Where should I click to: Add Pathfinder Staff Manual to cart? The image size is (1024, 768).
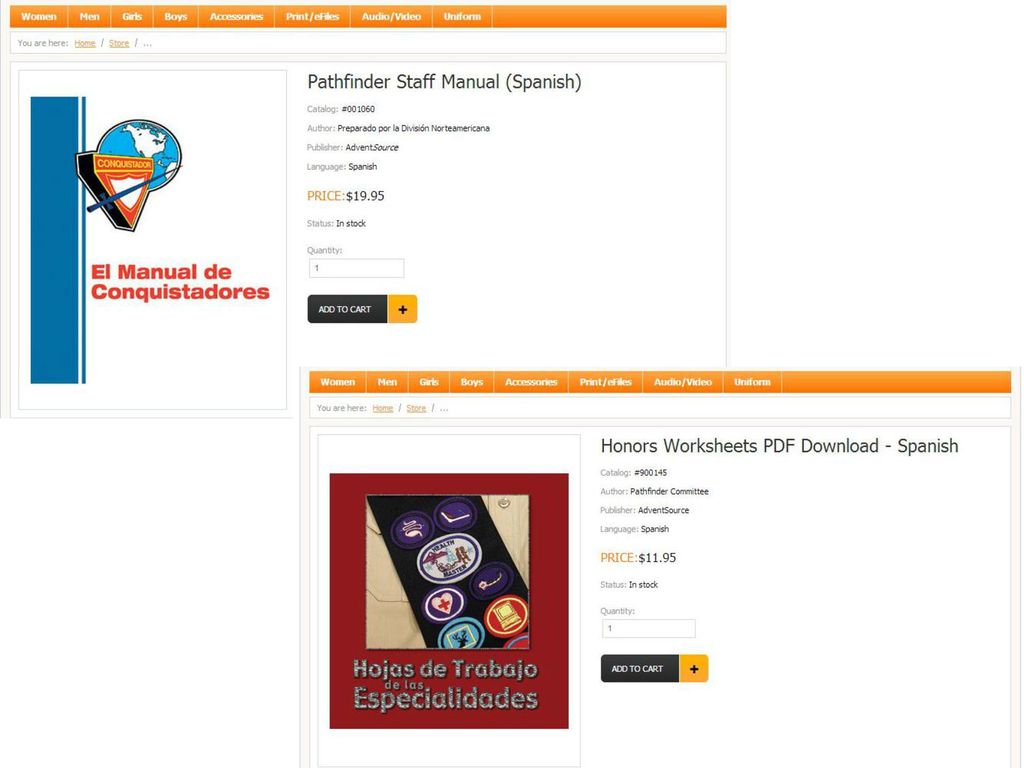(x=347, y=310)
